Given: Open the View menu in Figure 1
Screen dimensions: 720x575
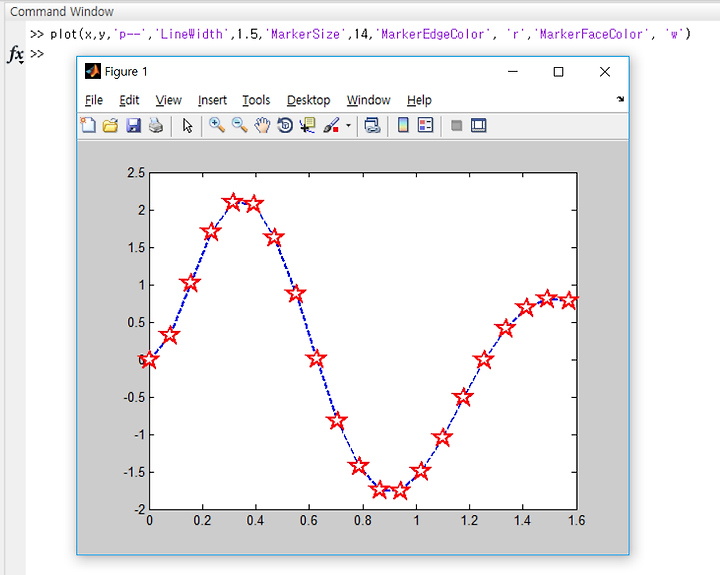Looking at the screenshot, I should pos(169,100).
